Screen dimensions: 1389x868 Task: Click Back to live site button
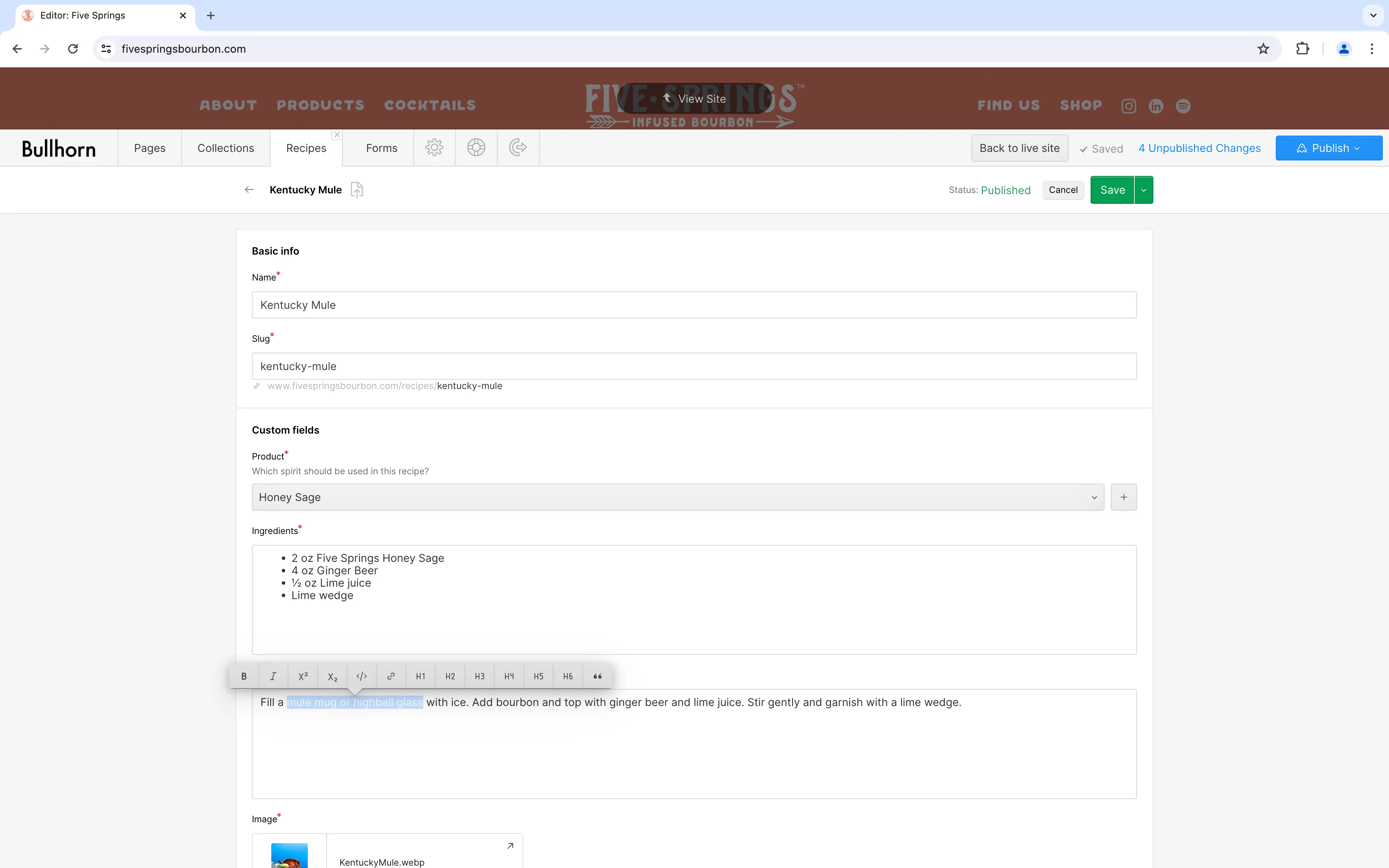pyautogui.click(x=1019, y=148)
